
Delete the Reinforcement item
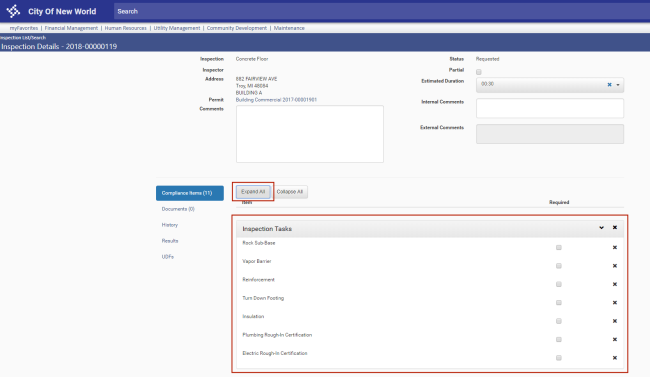click(615, 285)
